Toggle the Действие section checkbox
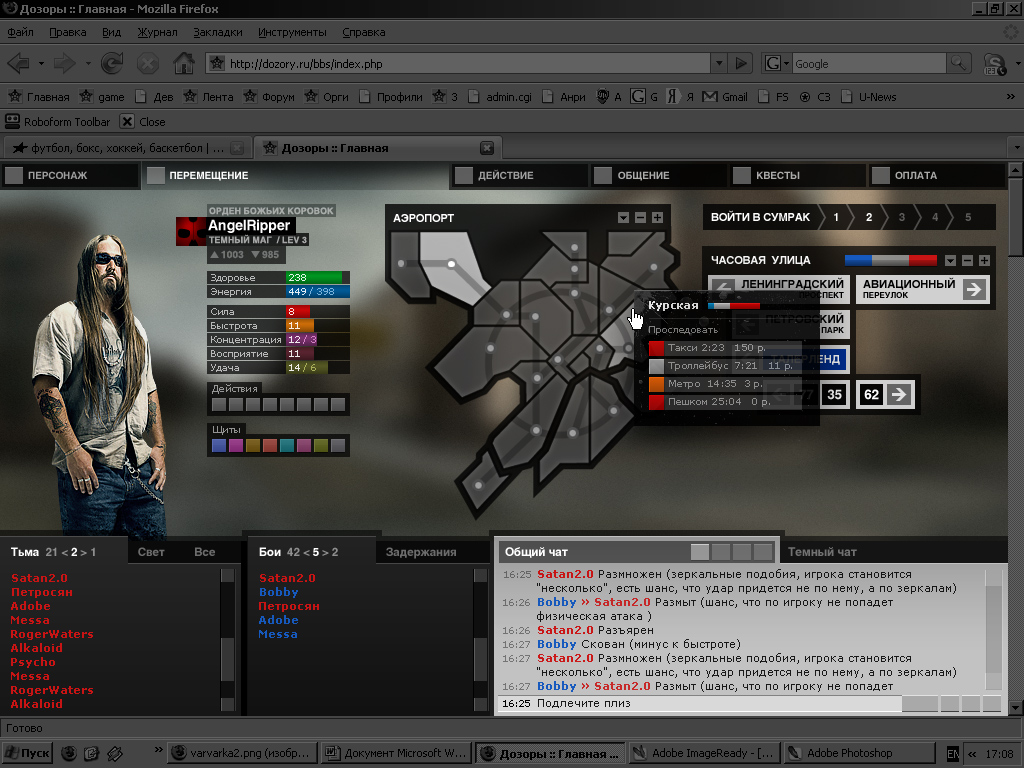Image resolution: width=1024 pixels, height=768 pixels. pyautogui.click(x=464, y=175)
